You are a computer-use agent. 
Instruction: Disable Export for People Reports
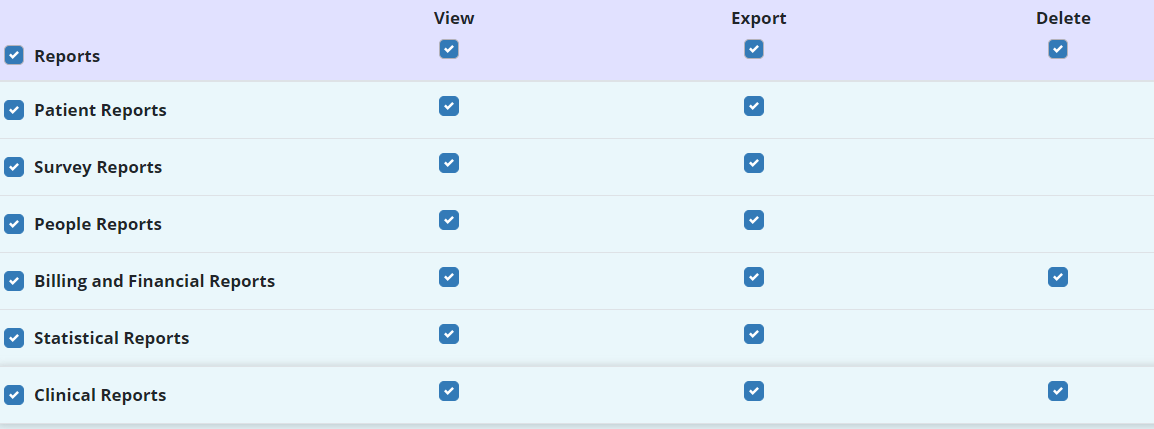[754, 220]
